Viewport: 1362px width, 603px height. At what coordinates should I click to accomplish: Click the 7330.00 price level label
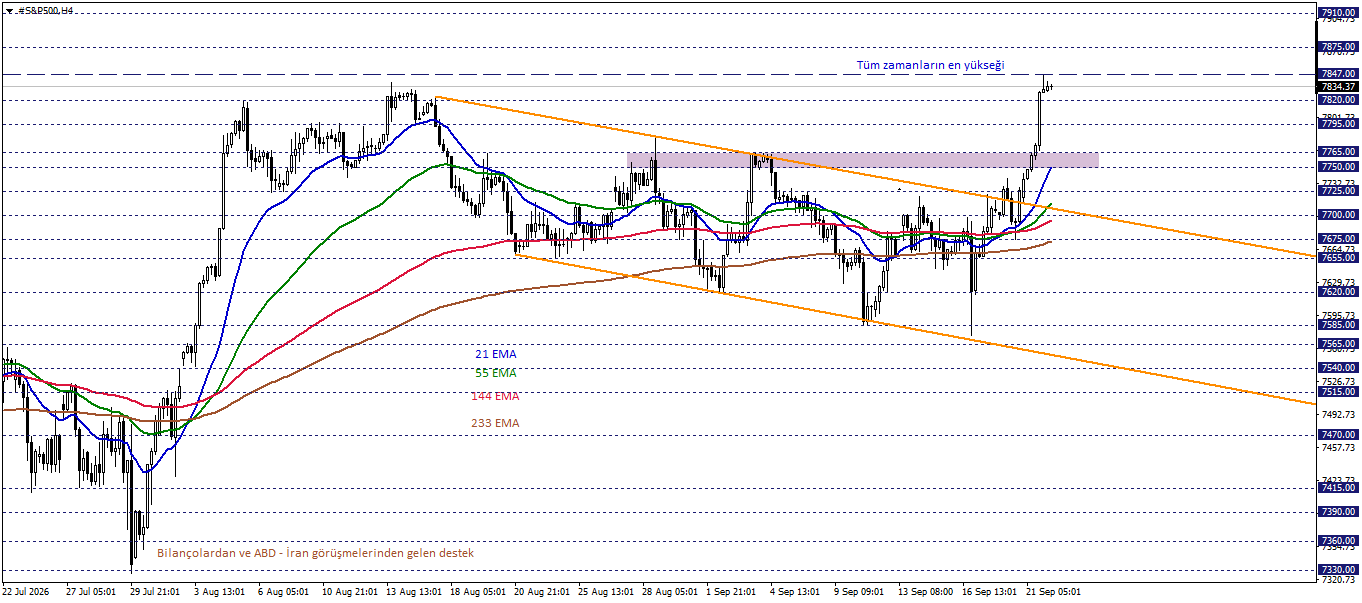1338,569
